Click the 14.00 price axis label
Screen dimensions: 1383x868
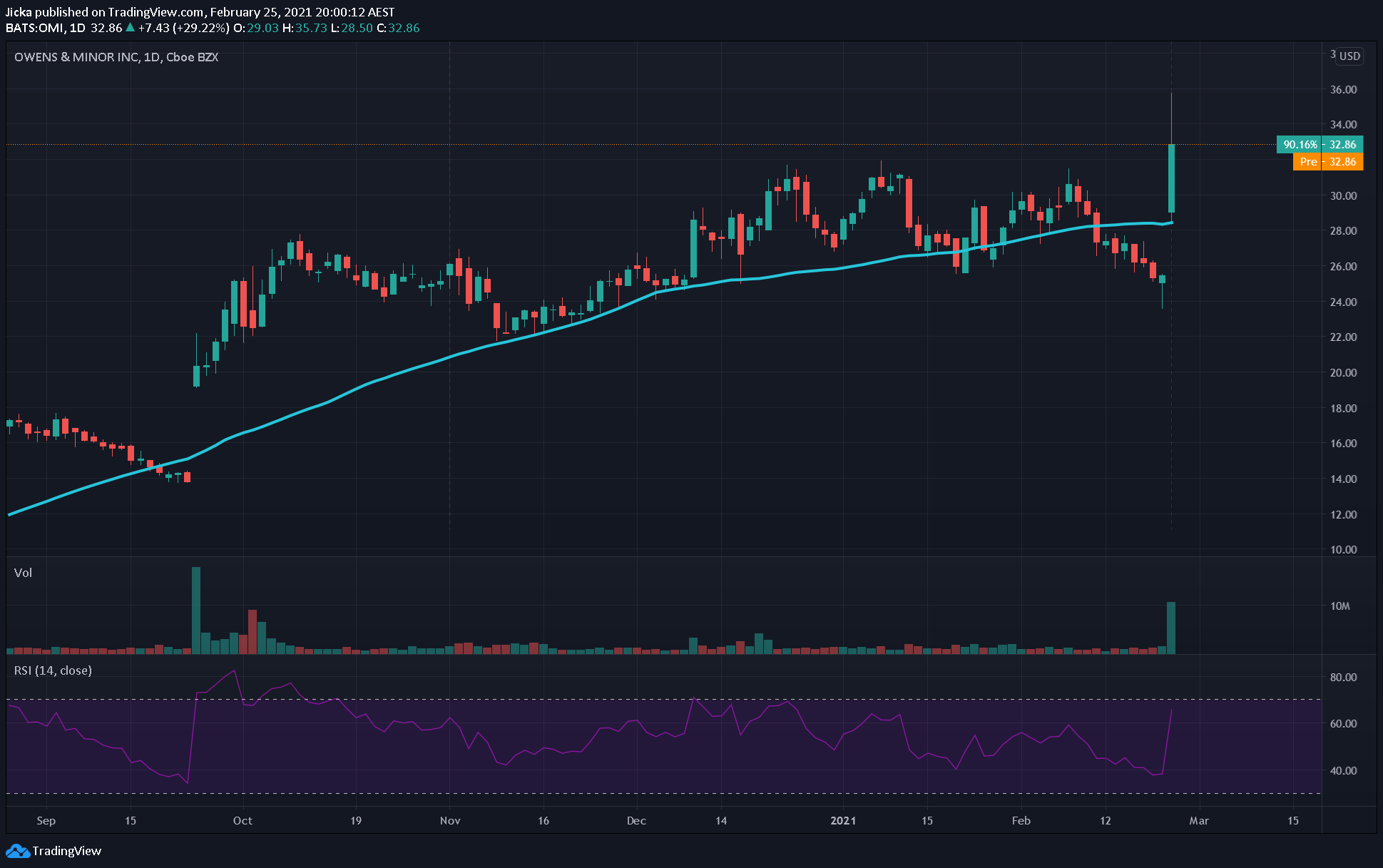click(x=1343, y=479)
